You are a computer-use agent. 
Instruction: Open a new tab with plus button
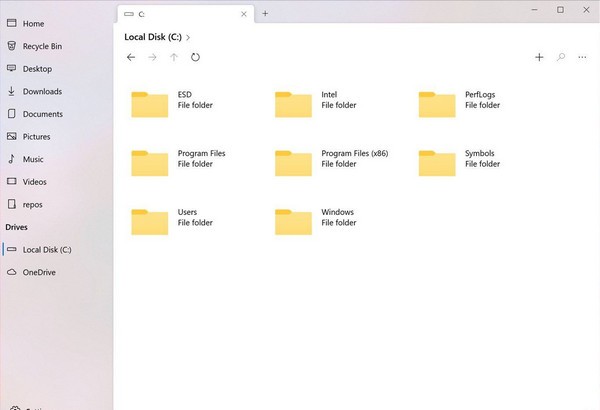click(265, 14)
